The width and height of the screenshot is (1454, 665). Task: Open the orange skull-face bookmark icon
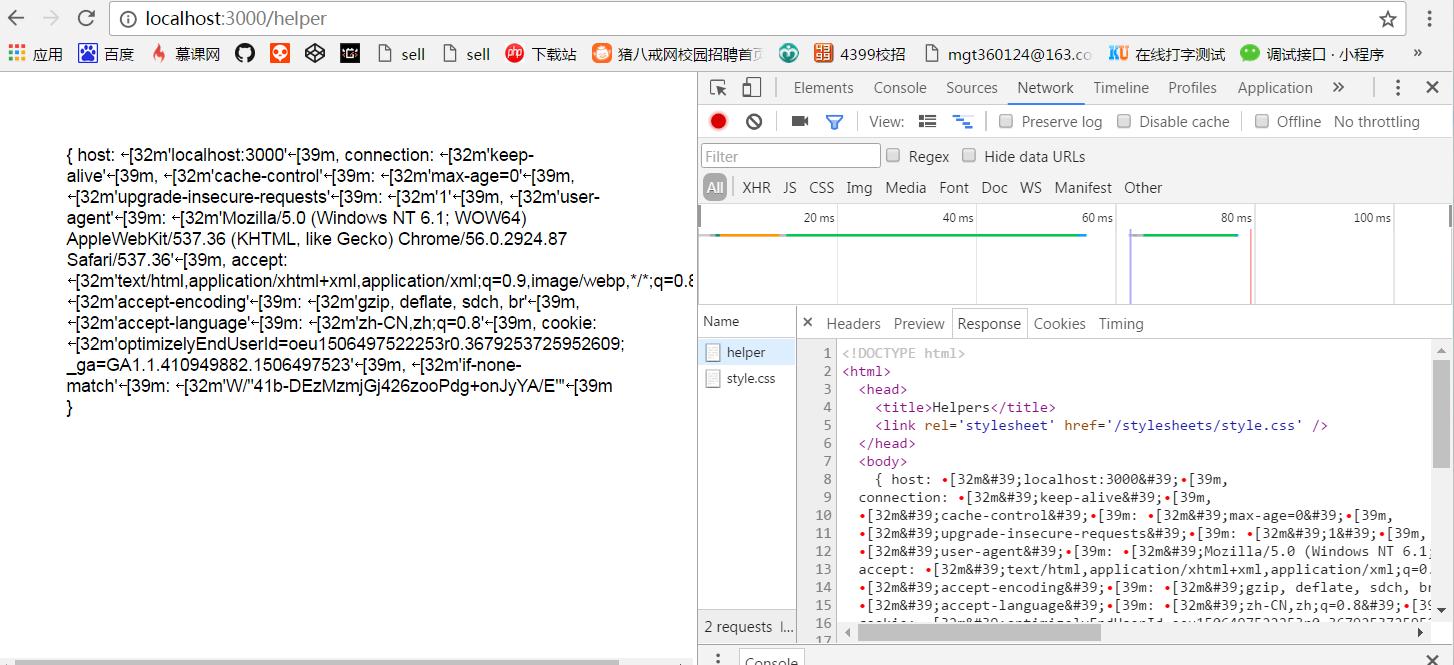tap(280, 53)
